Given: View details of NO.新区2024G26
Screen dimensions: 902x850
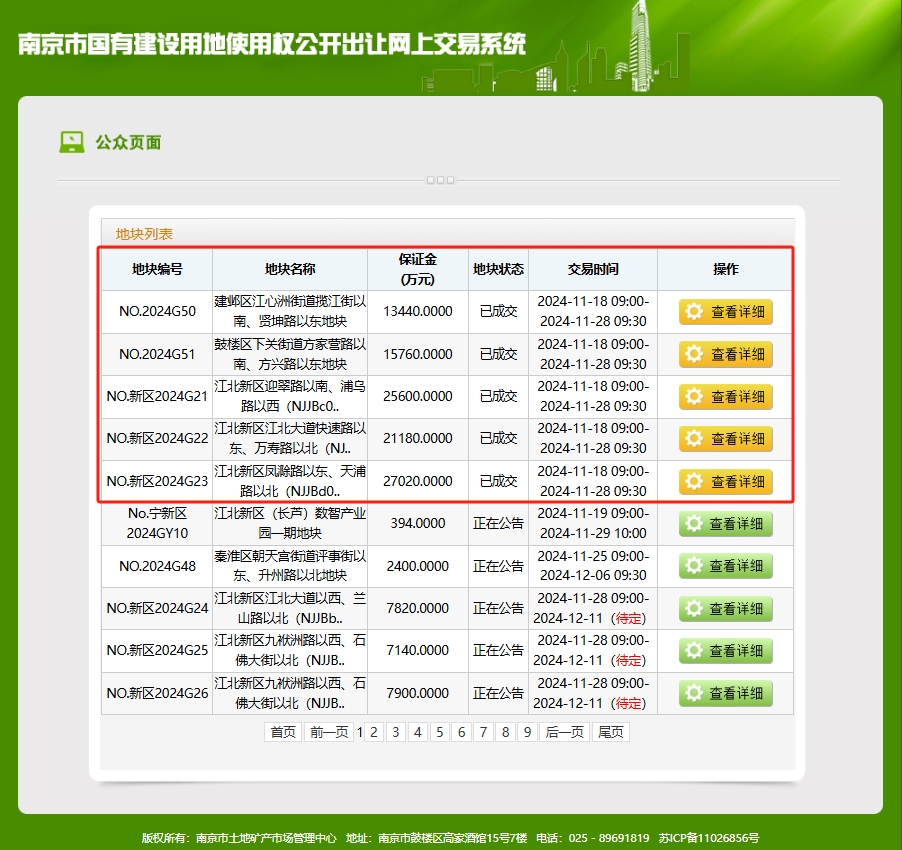Looking at the screenshot, I should pos(725,693).
